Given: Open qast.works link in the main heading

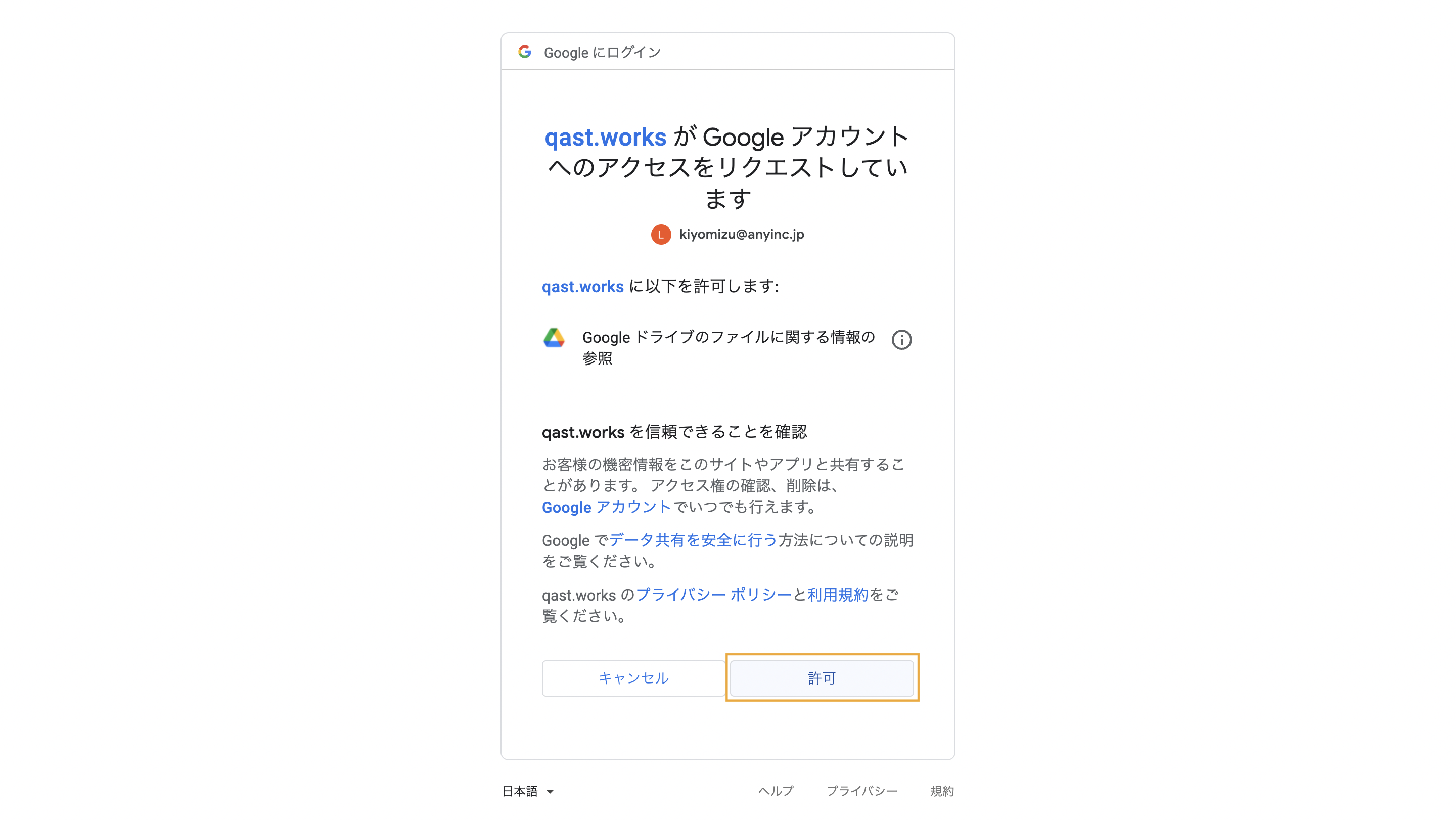Looking at the screenshot, I should pyautogui.click(x=605, y=138).
